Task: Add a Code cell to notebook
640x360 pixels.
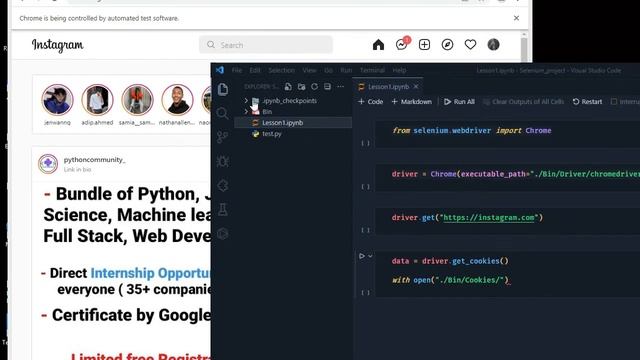Action: [371, 102]
